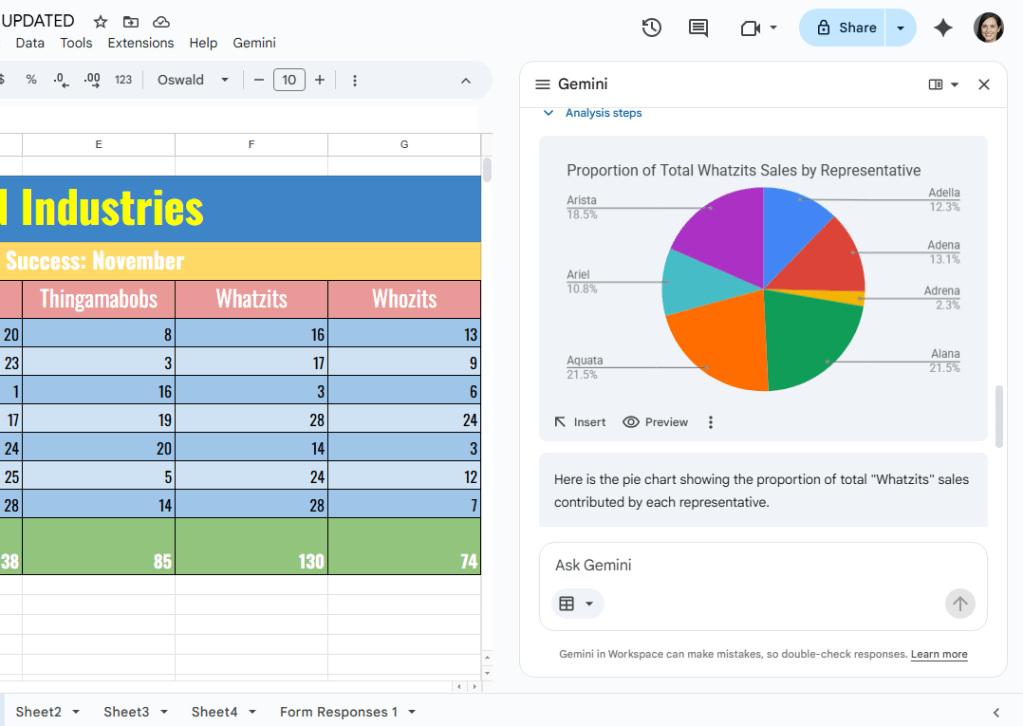
Task: Collapse the toolbar with the chevron
Action: (x=466, y=79)
